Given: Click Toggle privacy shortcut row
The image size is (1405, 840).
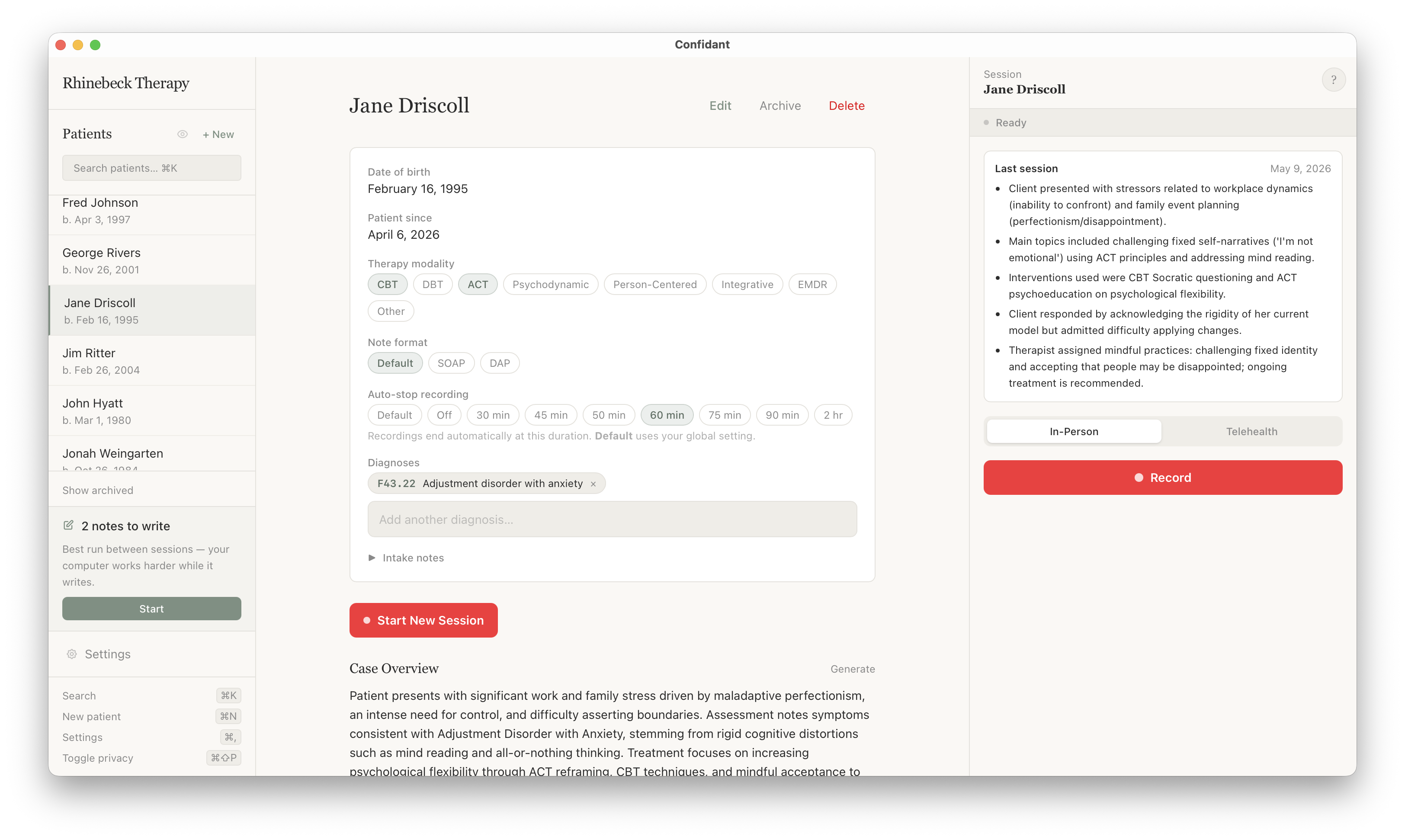Looking at the screenshot, I should point(152,758).
